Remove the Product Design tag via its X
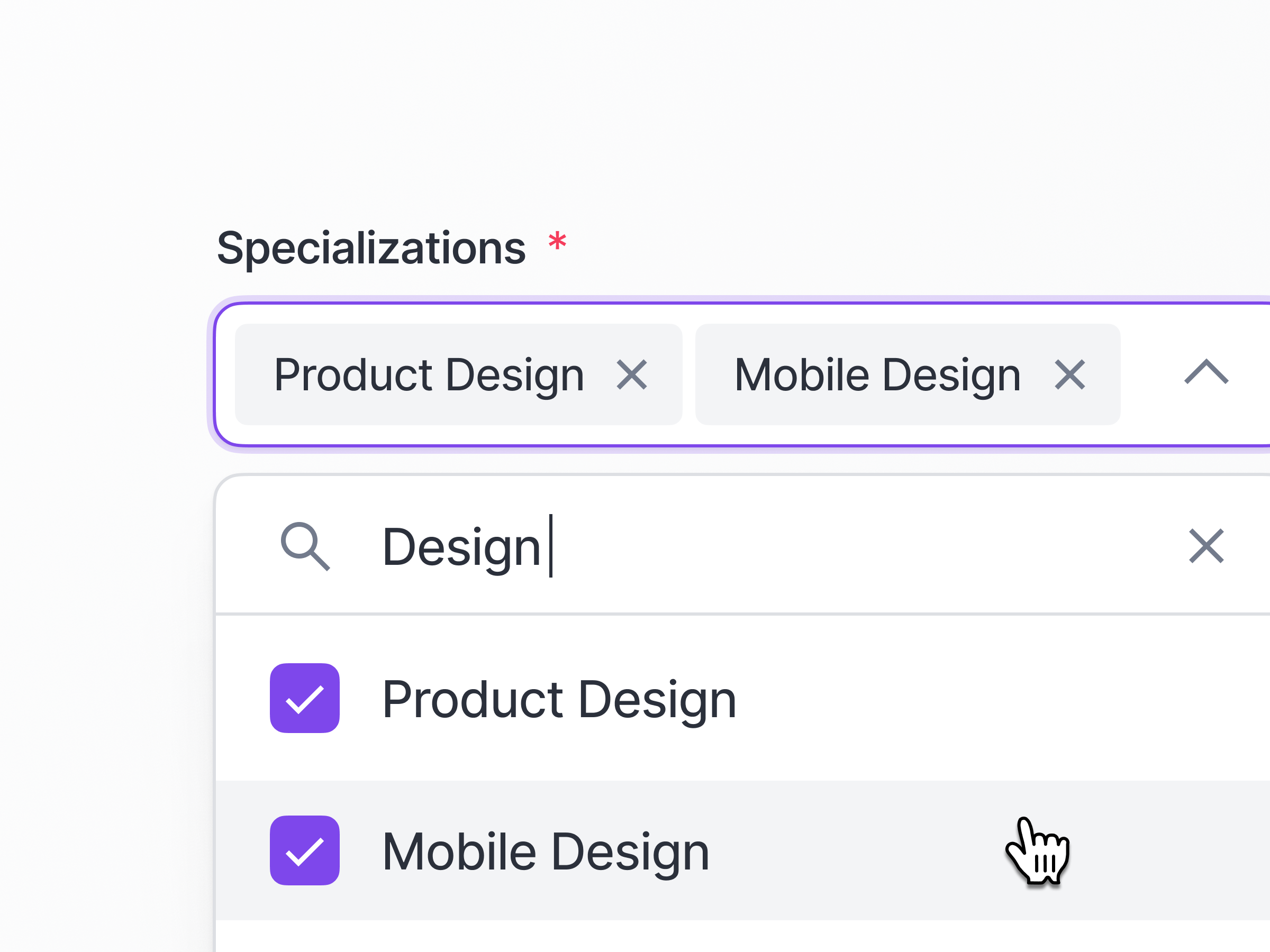 click(x=633, y=374)
